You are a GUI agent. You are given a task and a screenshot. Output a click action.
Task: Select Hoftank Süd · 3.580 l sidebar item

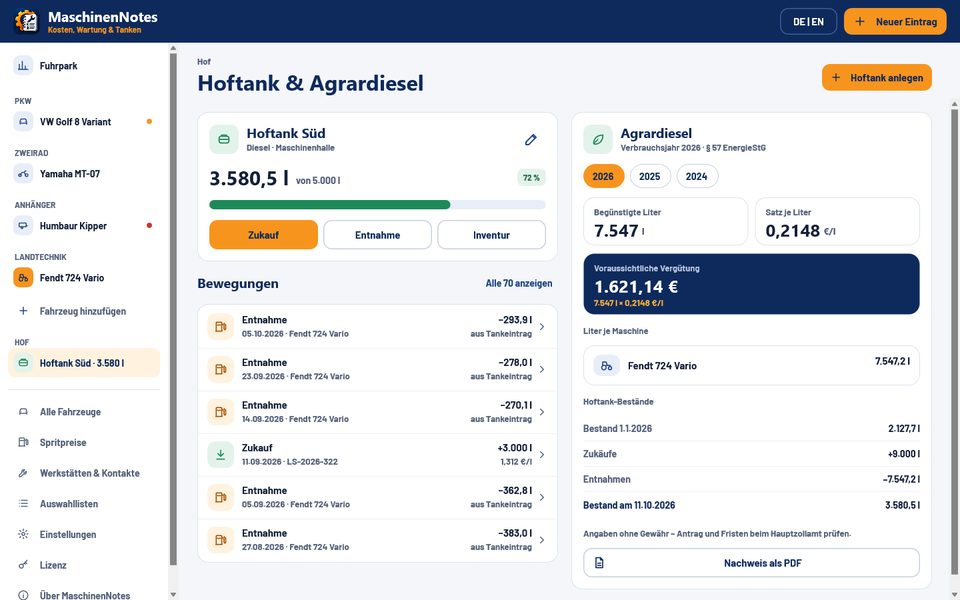click(x=84, y=363)
